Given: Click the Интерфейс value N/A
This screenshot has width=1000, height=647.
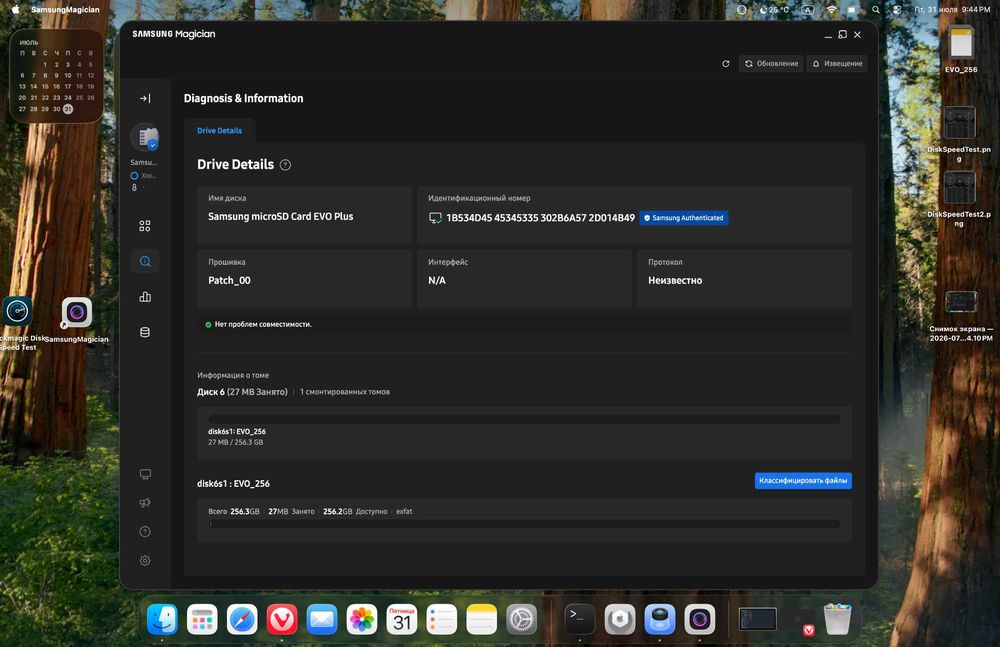Looking at the screenshot, I should (x=437, y=280).
